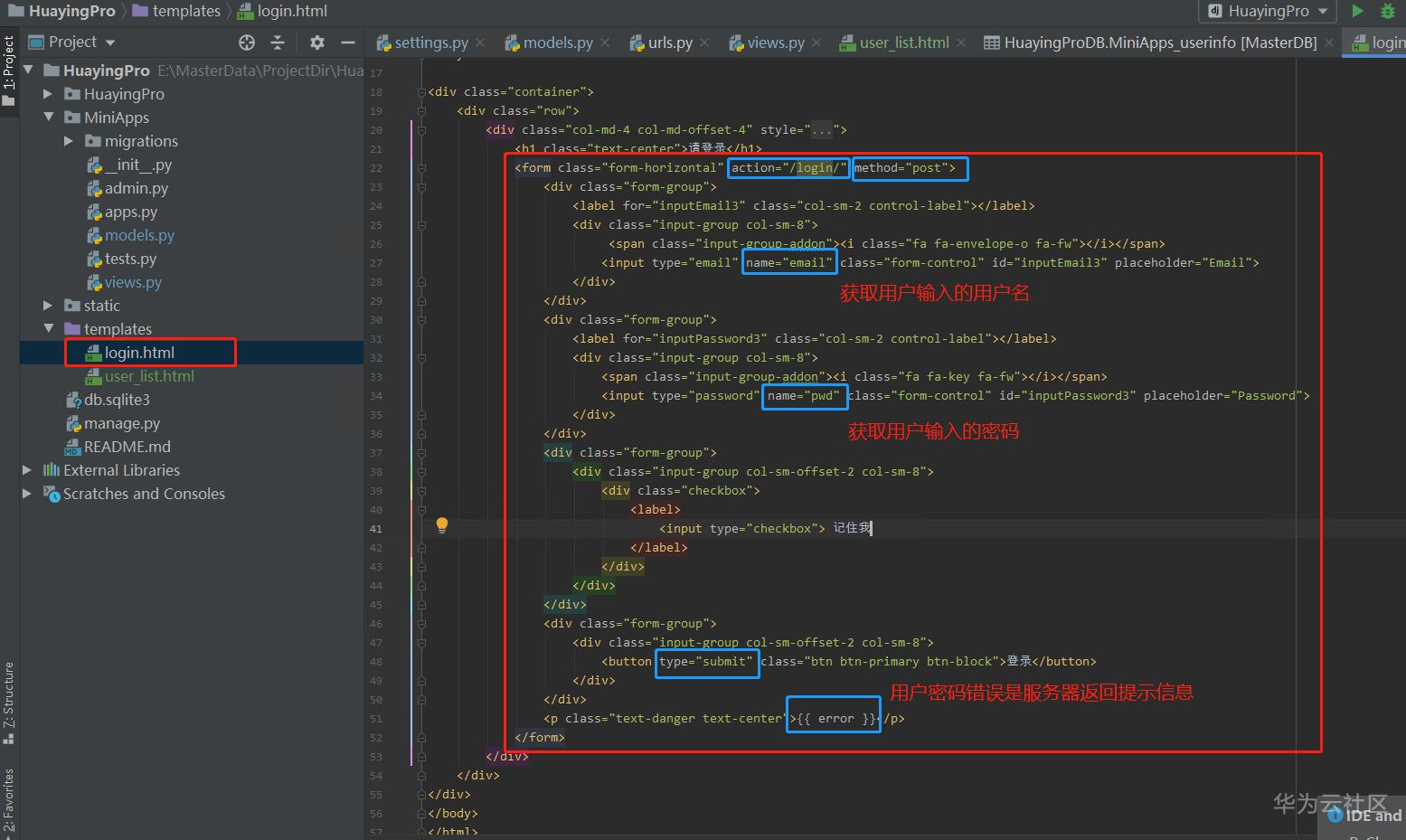The height and width of the screenshot is (840, 1406).
Task: Select models.py in the project tree
Action: [x=139, y=235]
